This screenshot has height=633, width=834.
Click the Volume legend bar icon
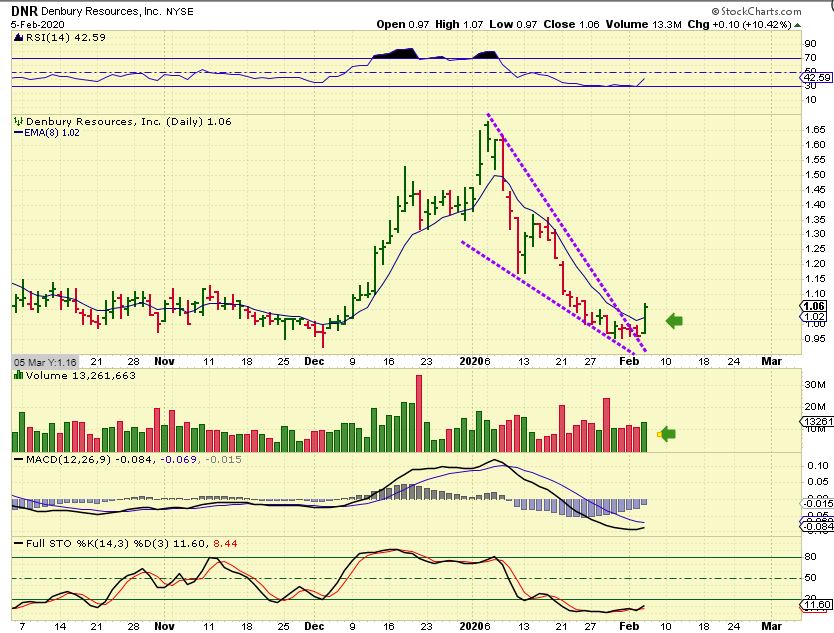click(x=19, y=375)
